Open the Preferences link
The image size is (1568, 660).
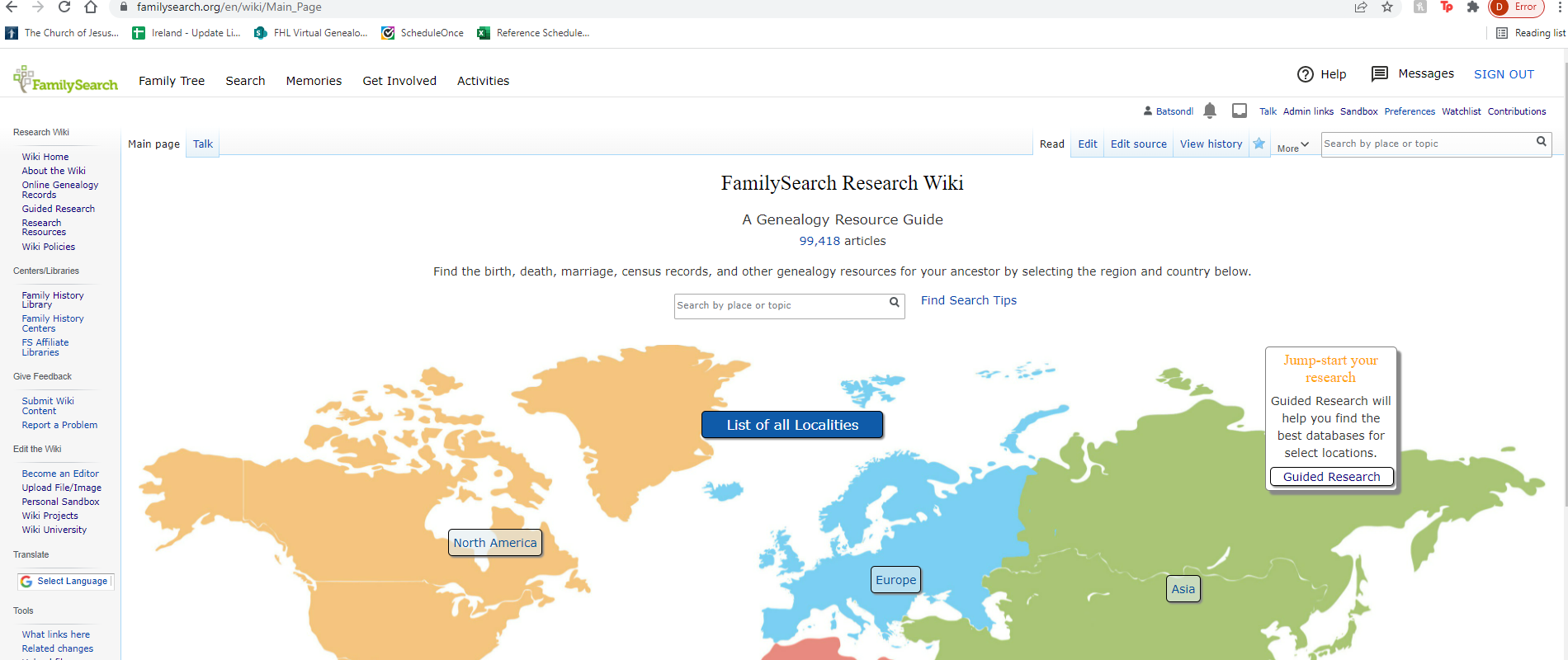point(1410,111)
